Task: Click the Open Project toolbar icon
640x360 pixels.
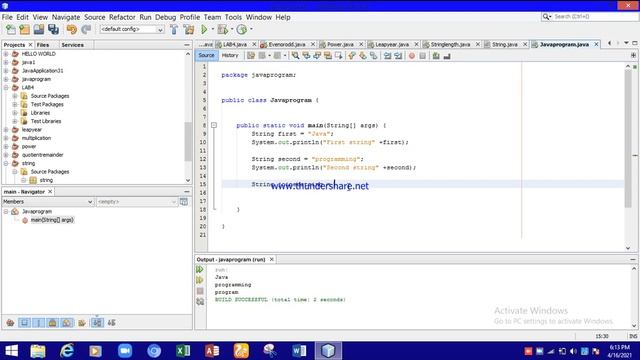Action: tap(39, 29)
